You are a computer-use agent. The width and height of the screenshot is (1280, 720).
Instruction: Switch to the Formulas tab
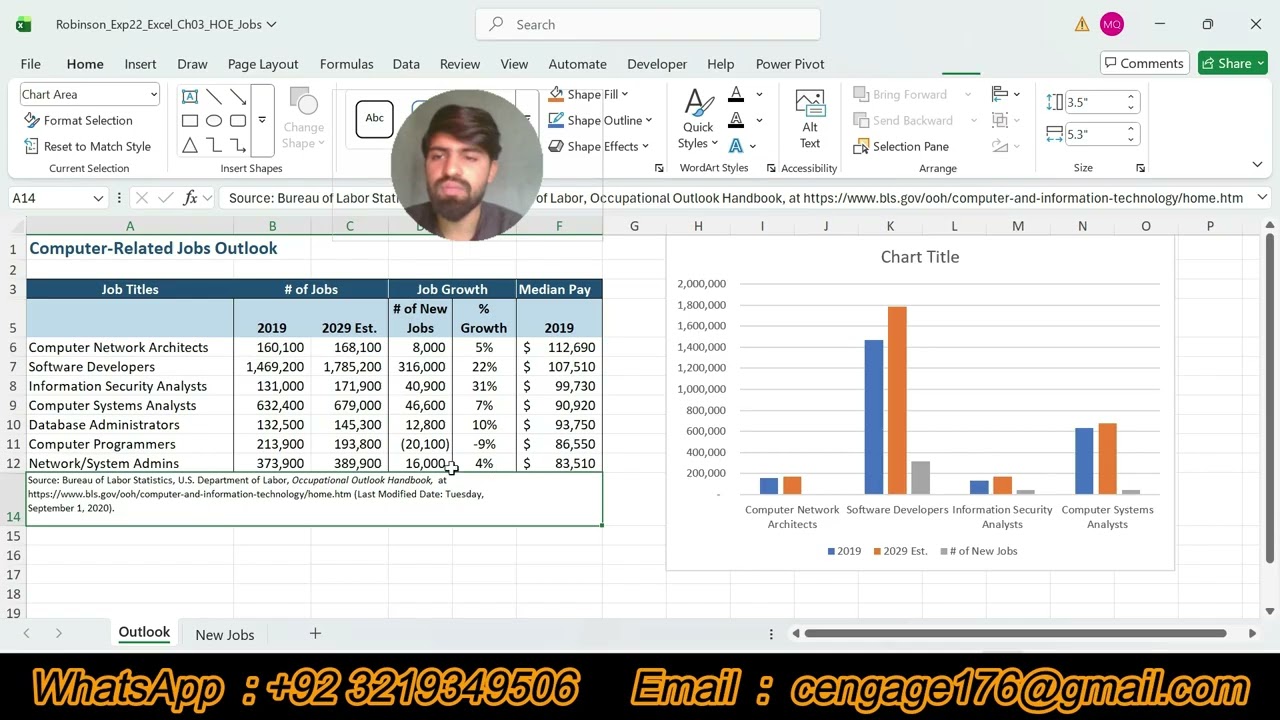point(346,64)
